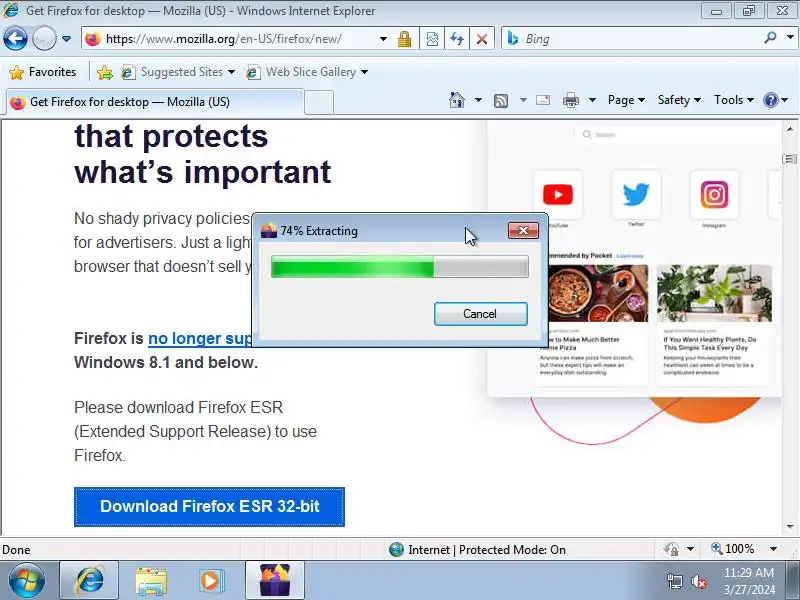The image size is (800, 600).
Task: Click the YouTube shortcut tile
Action: click(x=558, y=195)
